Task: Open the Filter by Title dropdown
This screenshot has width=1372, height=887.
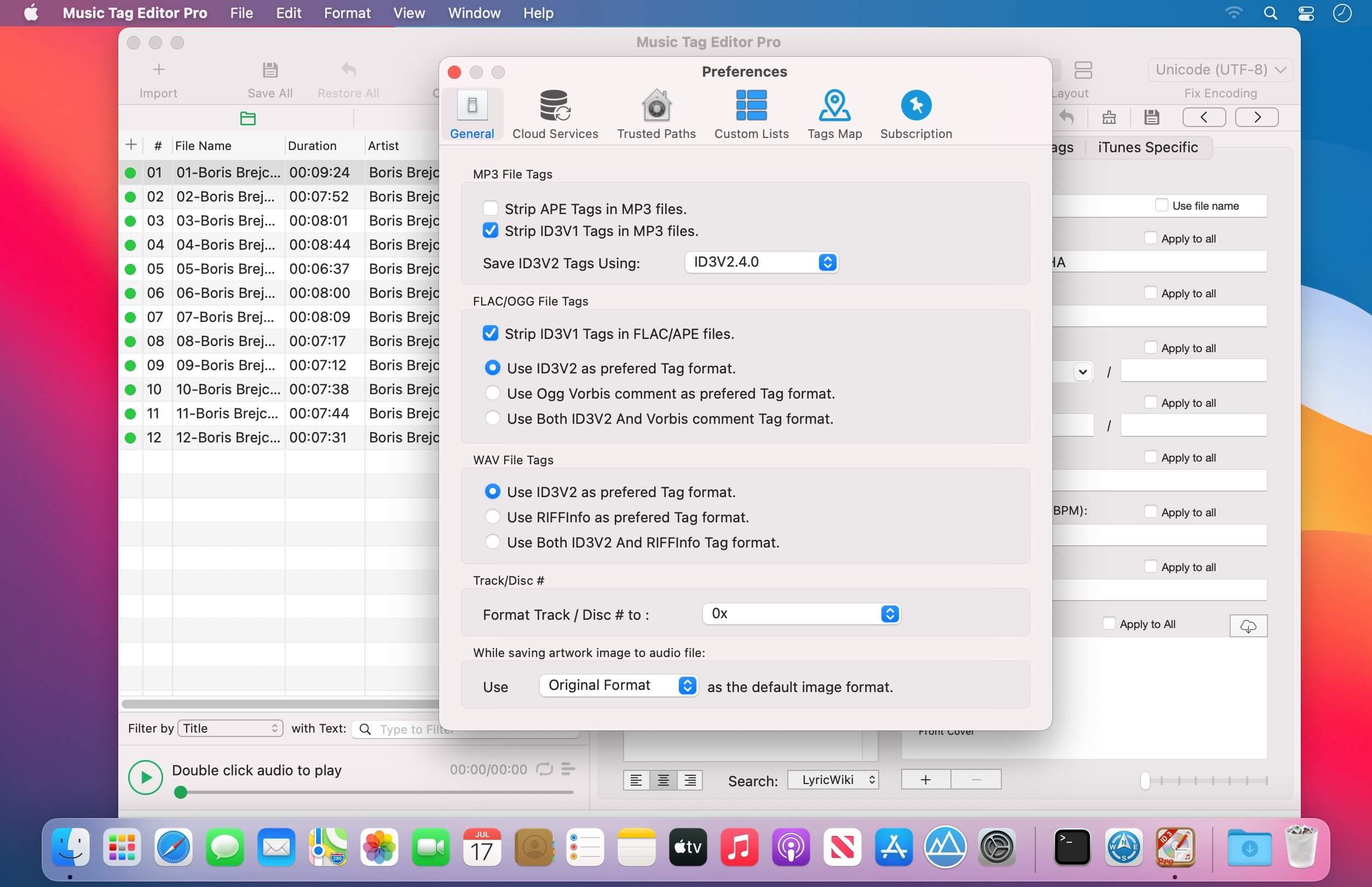Action: pos(230,729)
